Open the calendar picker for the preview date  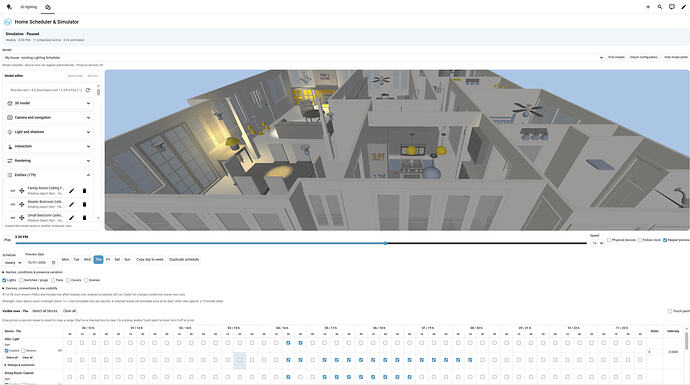pyautogui.click(x=54, y=263)
